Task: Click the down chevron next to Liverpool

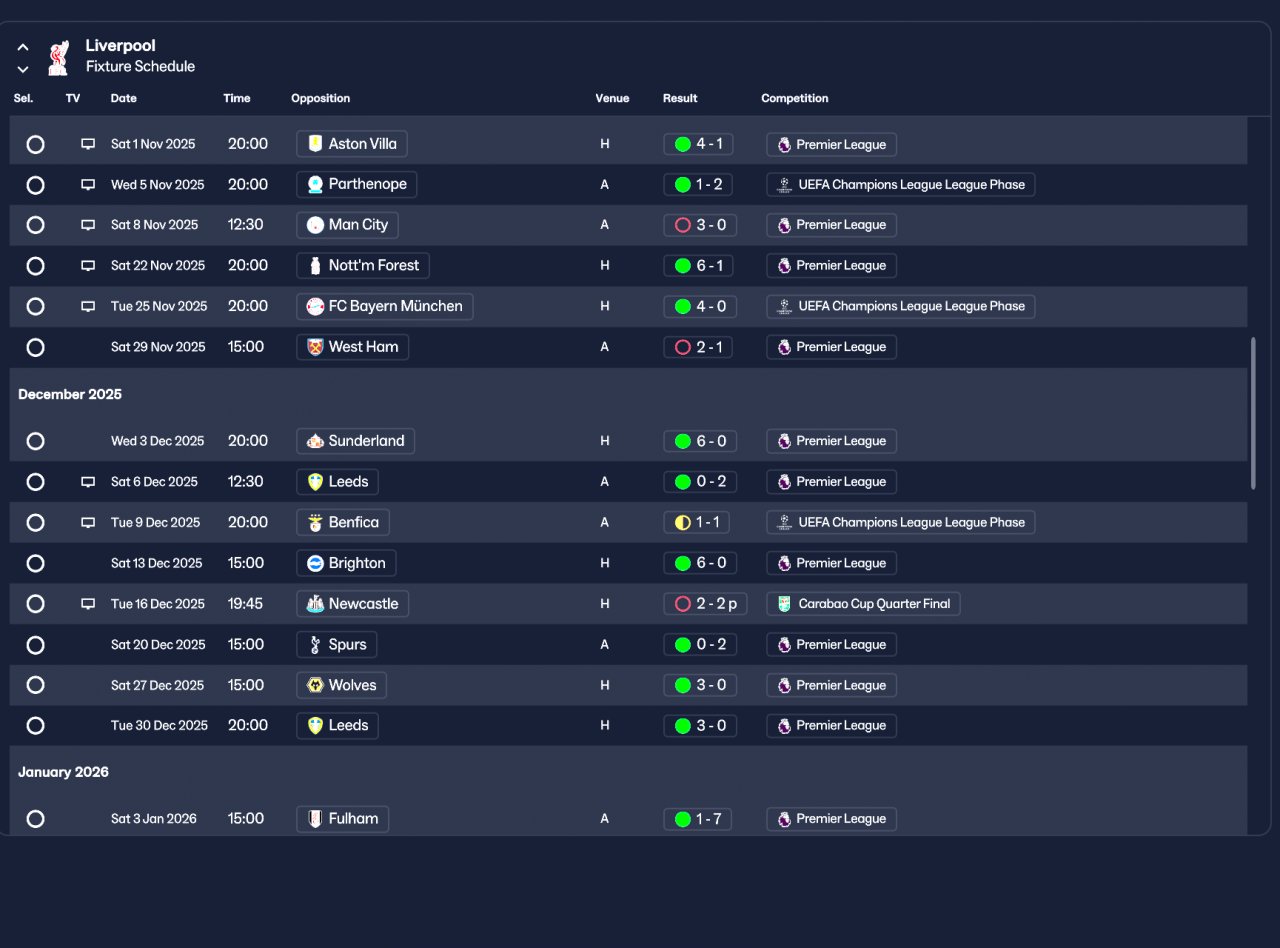Action: 23,69
